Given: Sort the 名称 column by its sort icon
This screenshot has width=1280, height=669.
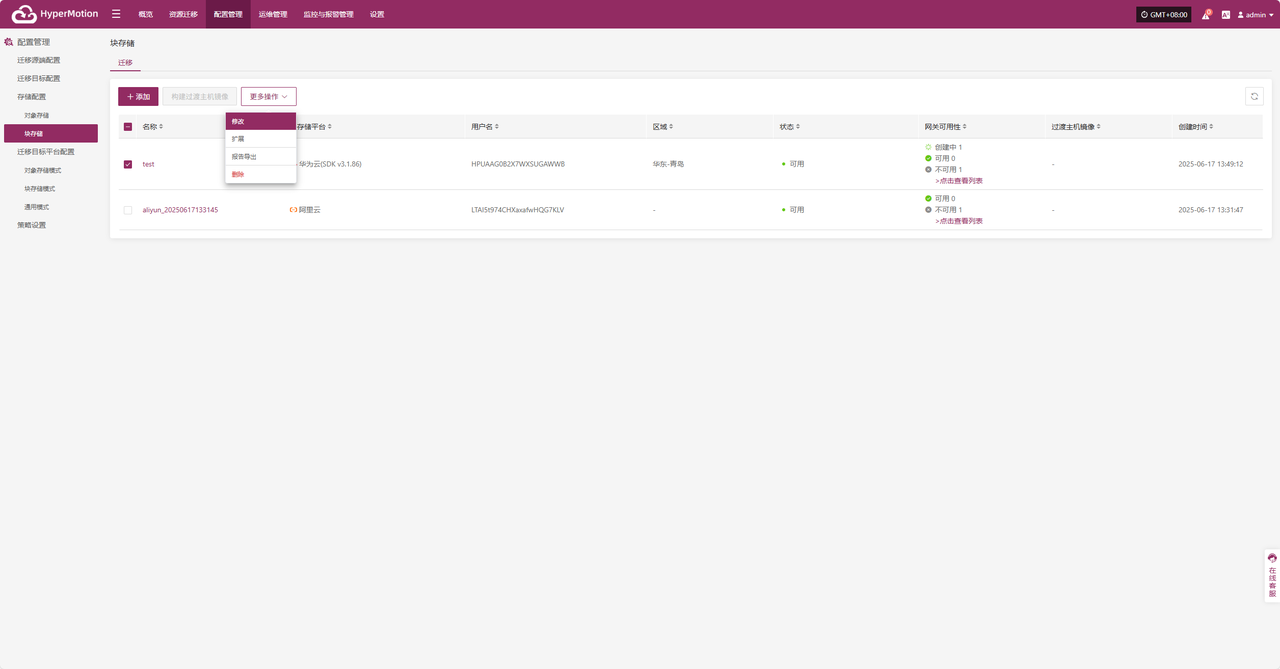Looking at the screenshot, I should 161,127.
